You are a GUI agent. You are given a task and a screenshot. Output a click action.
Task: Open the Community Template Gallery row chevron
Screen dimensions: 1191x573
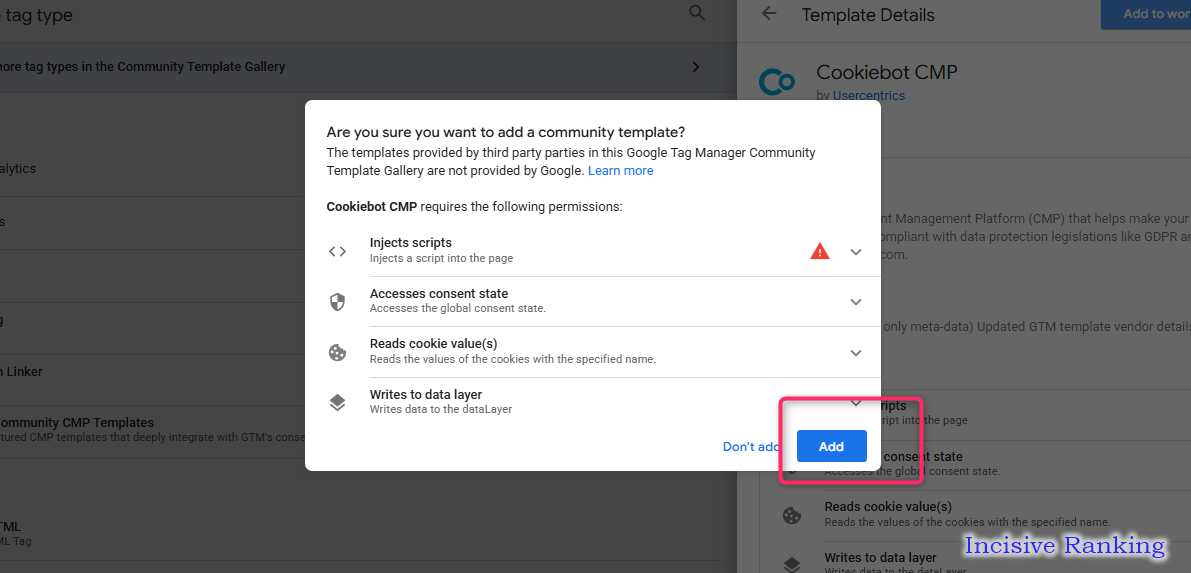click(x=696, y=67)
